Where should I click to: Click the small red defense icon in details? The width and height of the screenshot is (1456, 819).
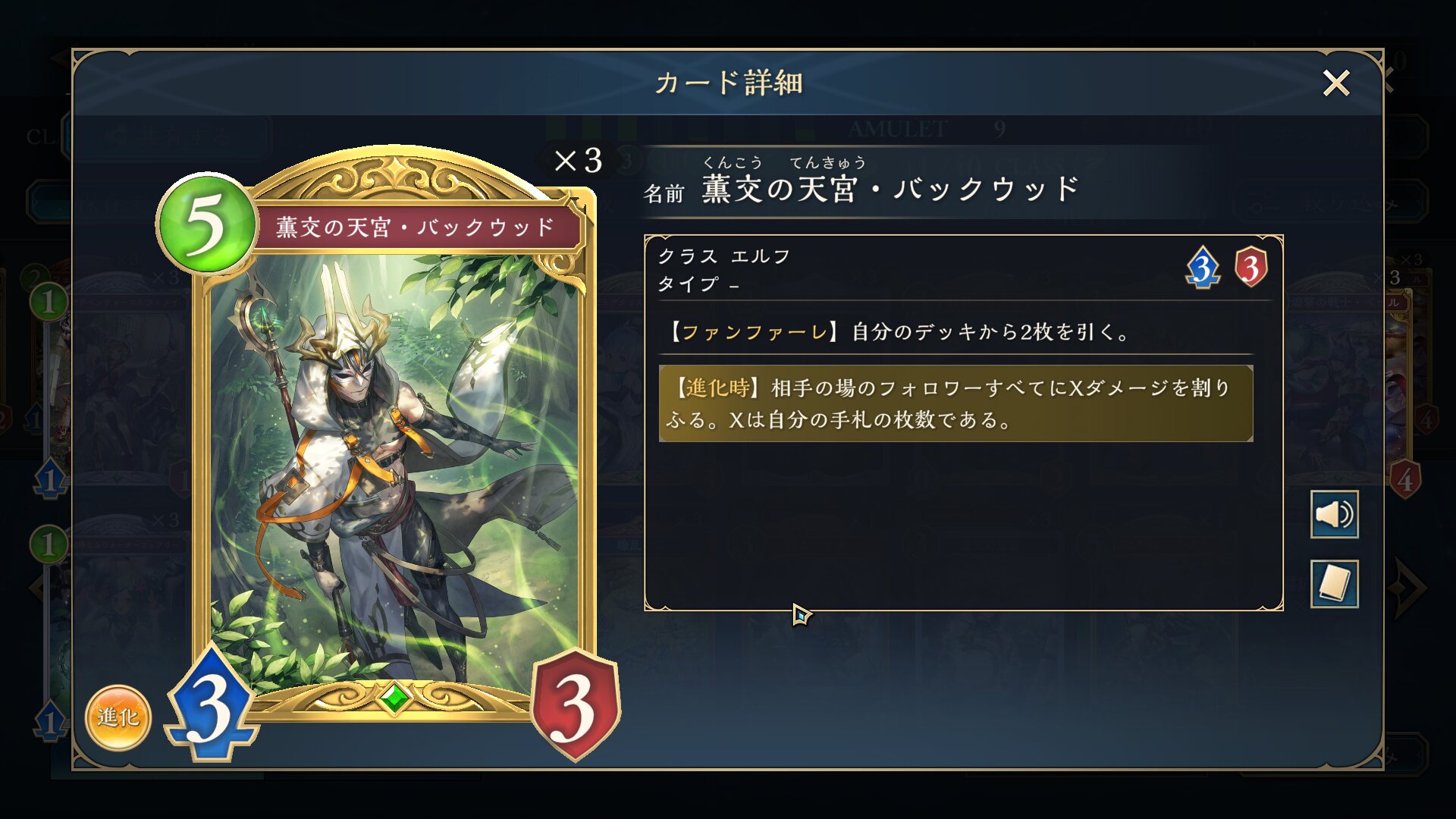(x=1250, y=268)
